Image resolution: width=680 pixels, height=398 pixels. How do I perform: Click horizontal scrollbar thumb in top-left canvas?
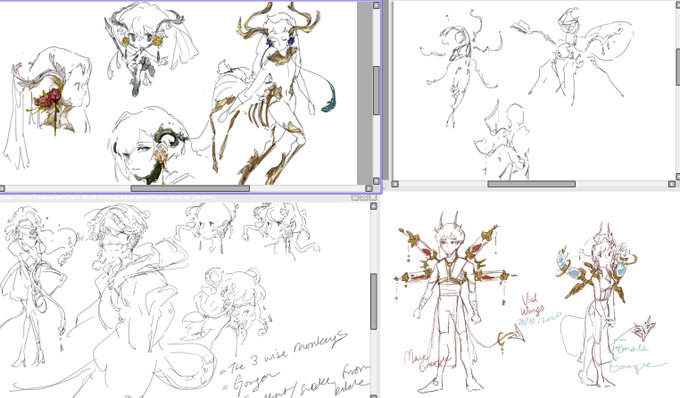coord(190,188)
